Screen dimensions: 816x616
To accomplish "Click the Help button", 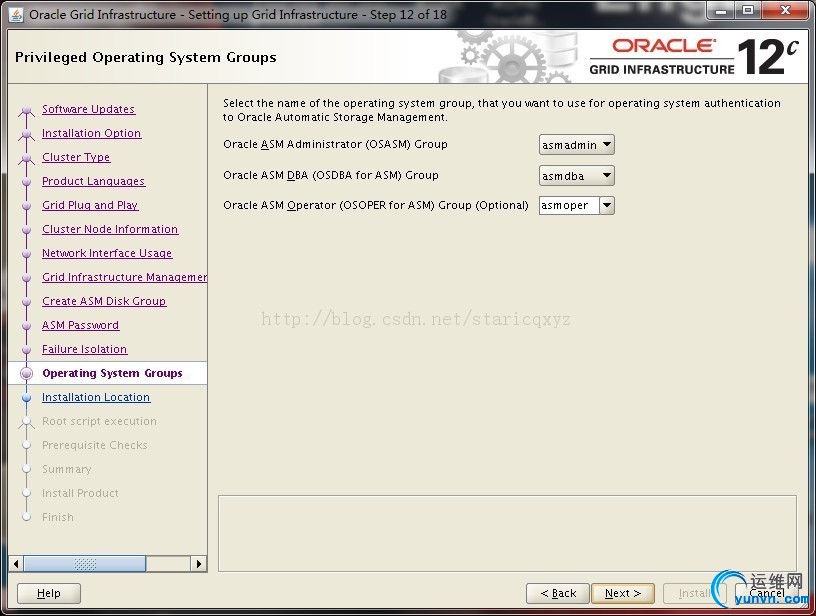I will tap(49, 593).
